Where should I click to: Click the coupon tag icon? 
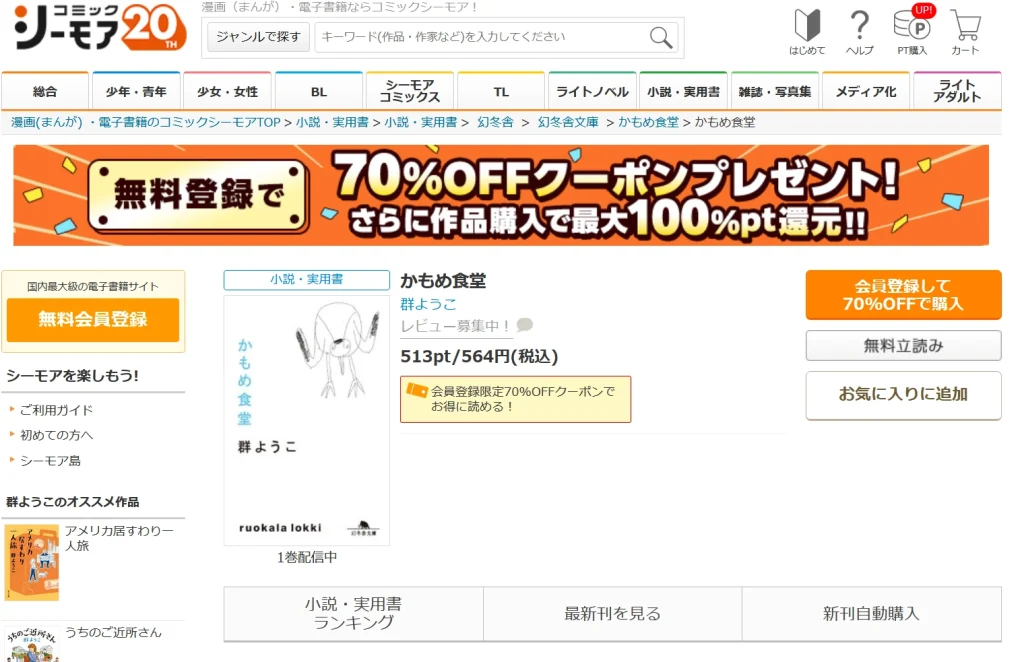click(x=417, y=390)
